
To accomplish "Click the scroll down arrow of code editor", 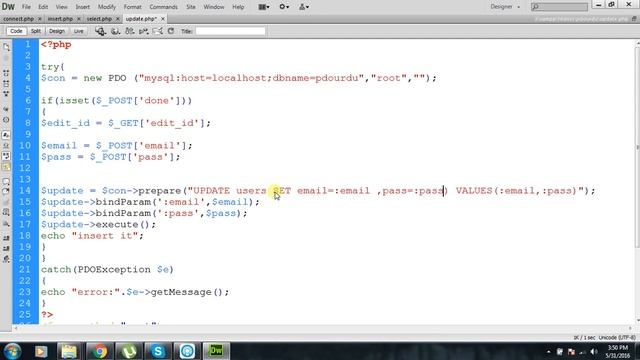I will click(637, 321).
